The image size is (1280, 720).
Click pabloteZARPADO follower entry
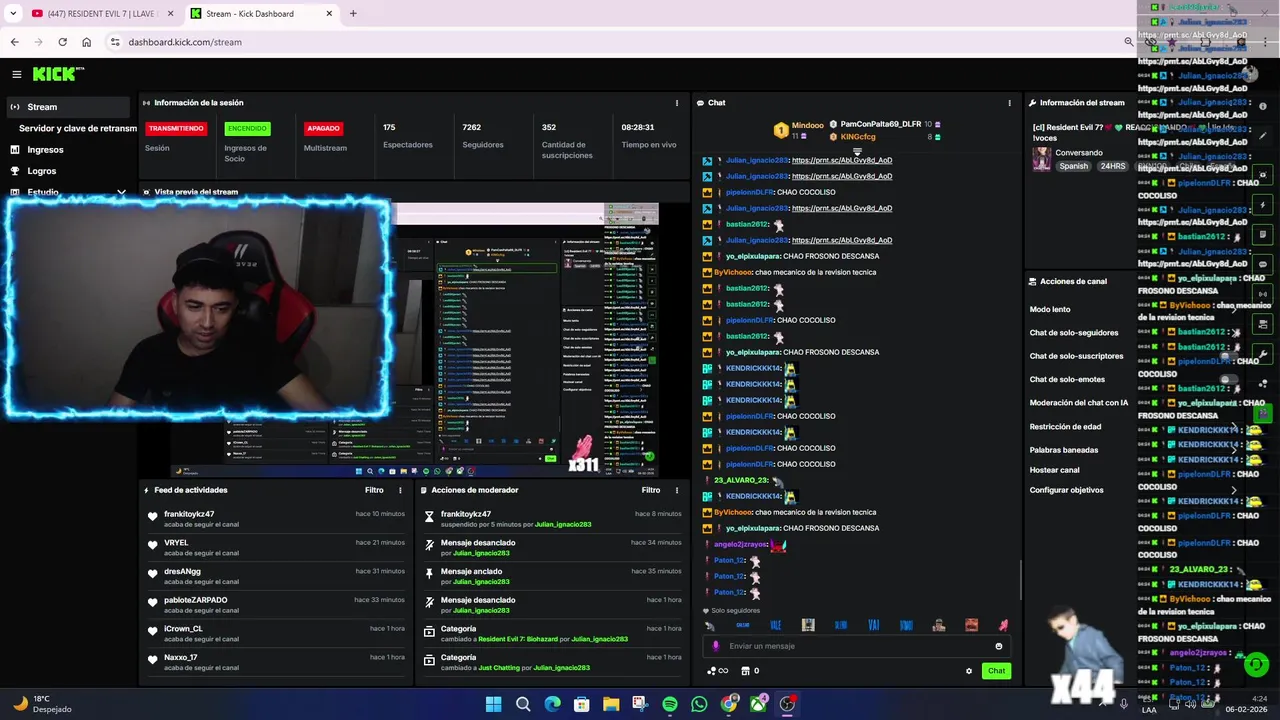[x=196, y=600]
